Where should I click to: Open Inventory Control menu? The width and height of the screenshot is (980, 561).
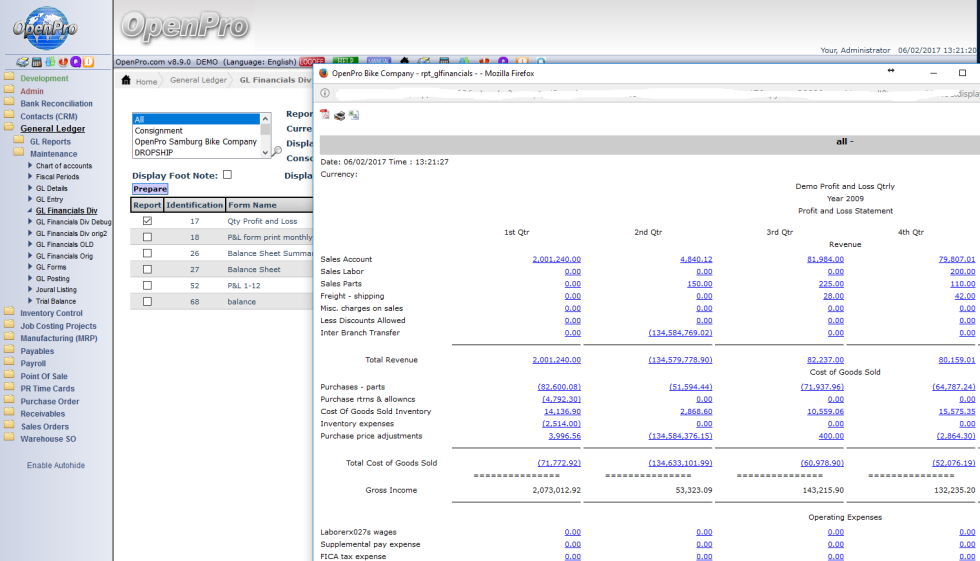tap(51, 313)
